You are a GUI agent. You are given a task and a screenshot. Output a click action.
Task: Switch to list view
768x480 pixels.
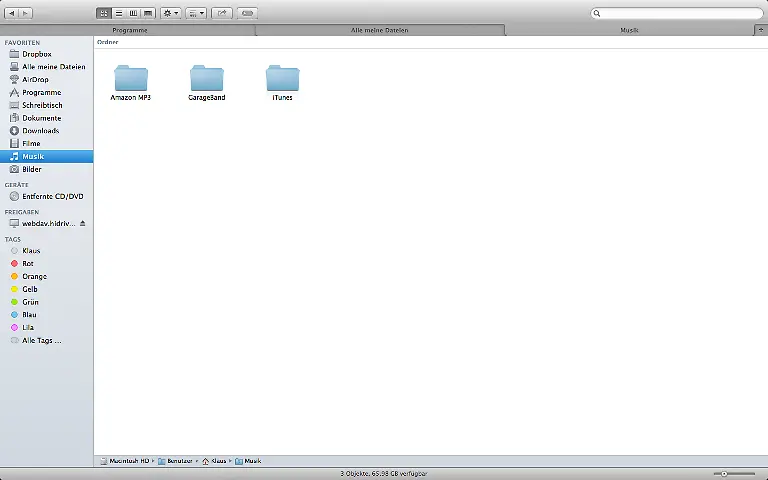click(x=119, y=13)
